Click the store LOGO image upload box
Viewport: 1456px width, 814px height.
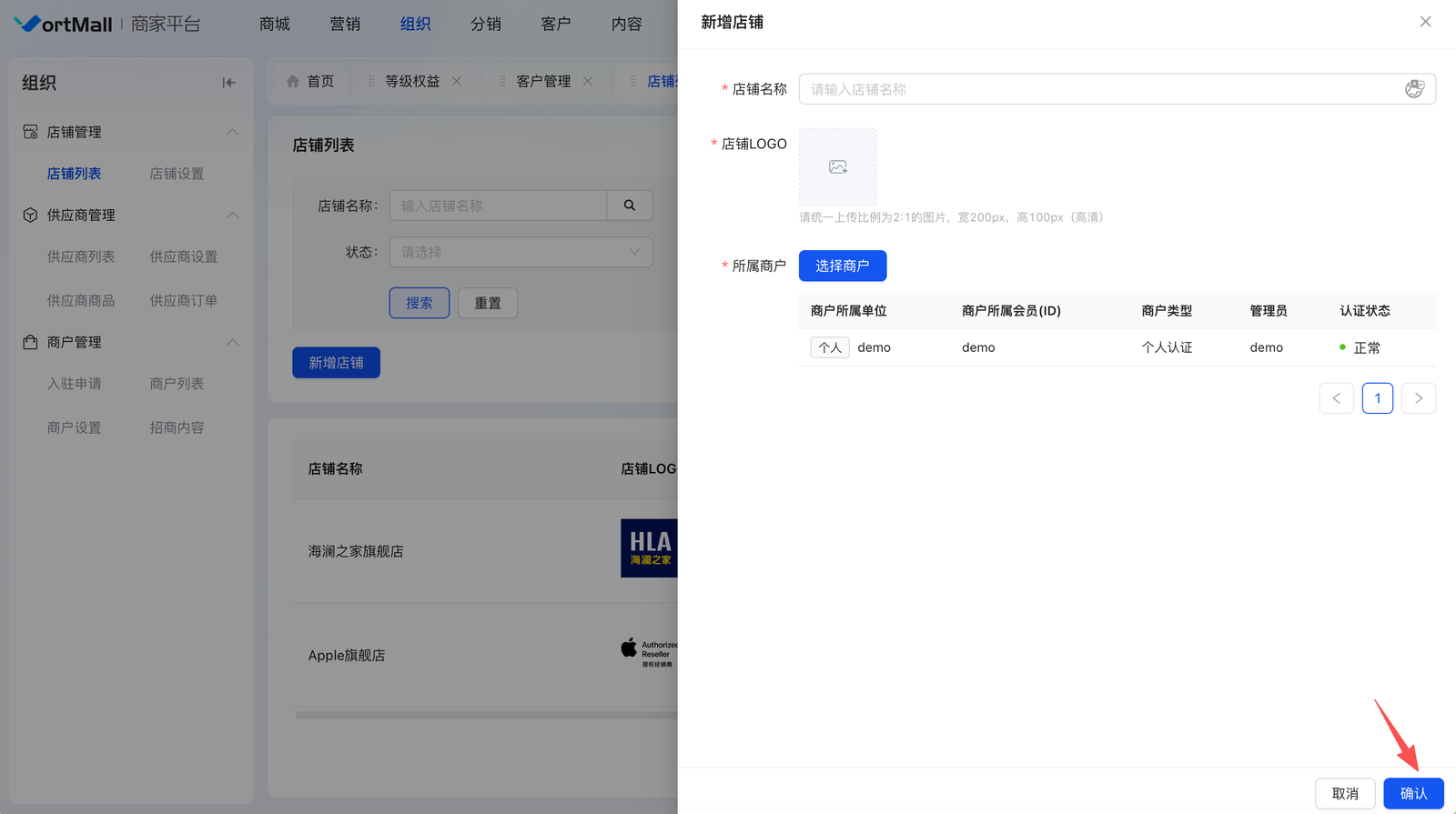click(x=837, y=166)
